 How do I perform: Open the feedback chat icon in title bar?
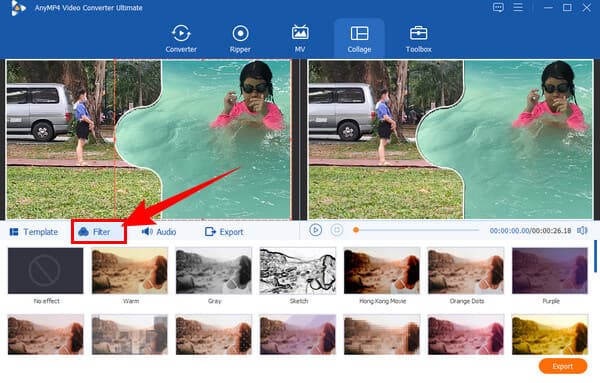[498, 8]
